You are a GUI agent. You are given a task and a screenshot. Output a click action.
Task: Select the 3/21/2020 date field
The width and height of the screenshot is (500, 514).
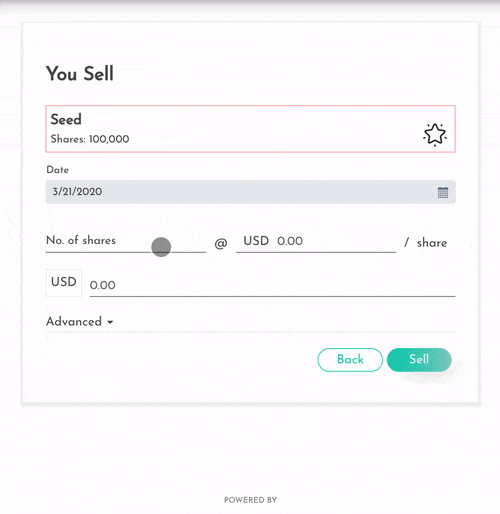(x=251, y=192)
